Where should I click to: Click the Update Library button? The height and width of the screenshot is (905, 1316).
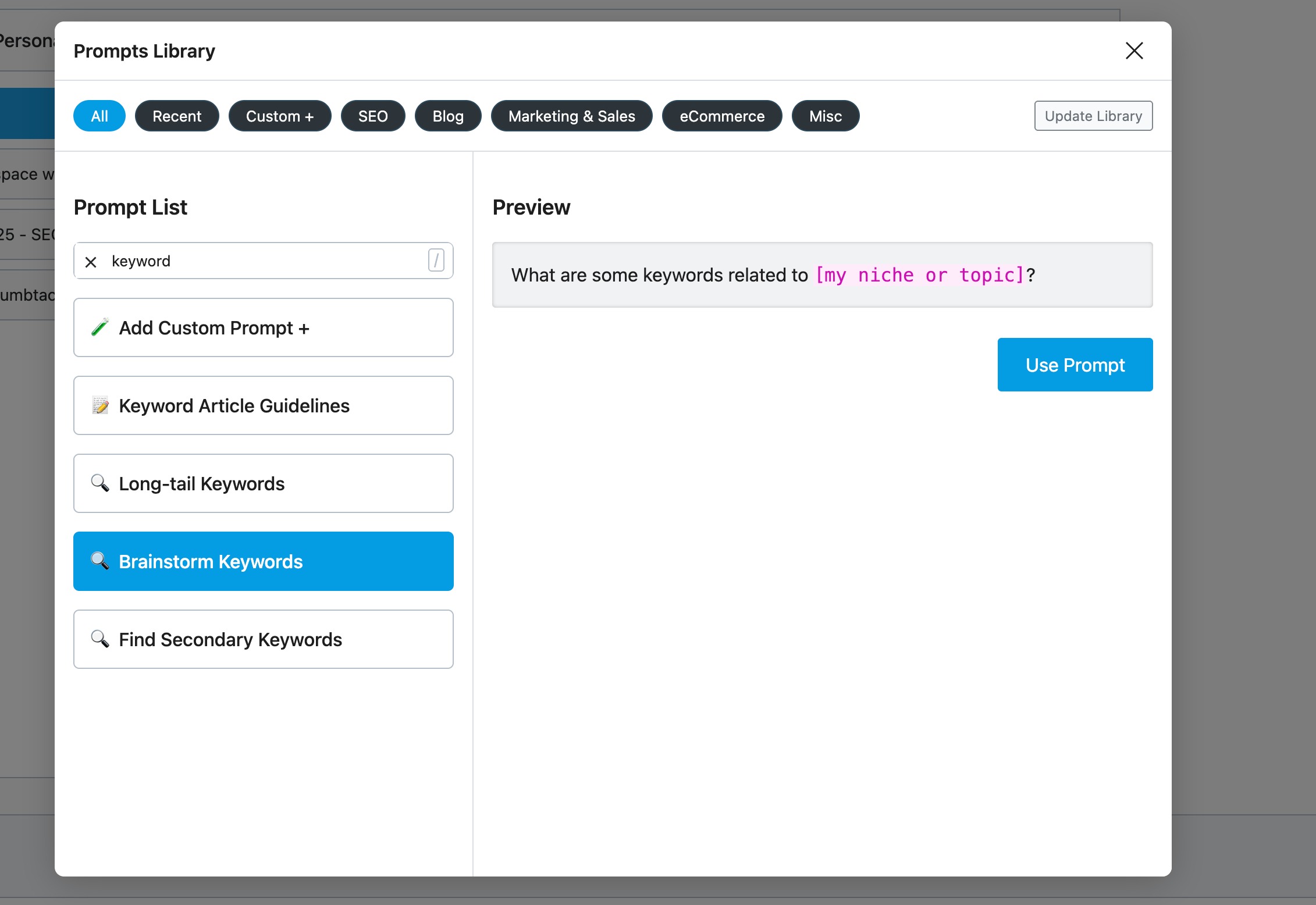pyautogui.click(x=1093, y=116)
